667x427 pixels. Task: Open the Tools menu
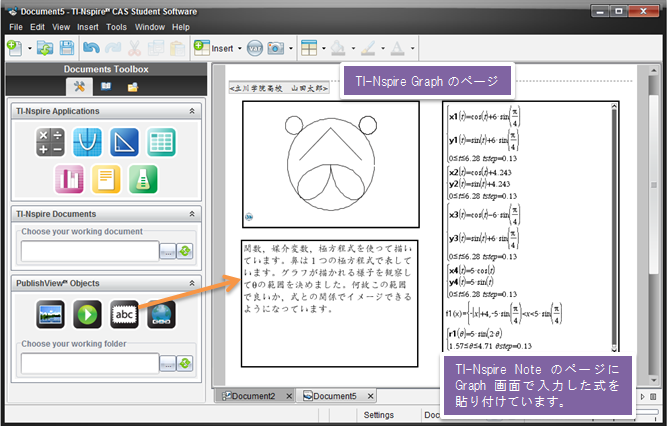(116, 27)
